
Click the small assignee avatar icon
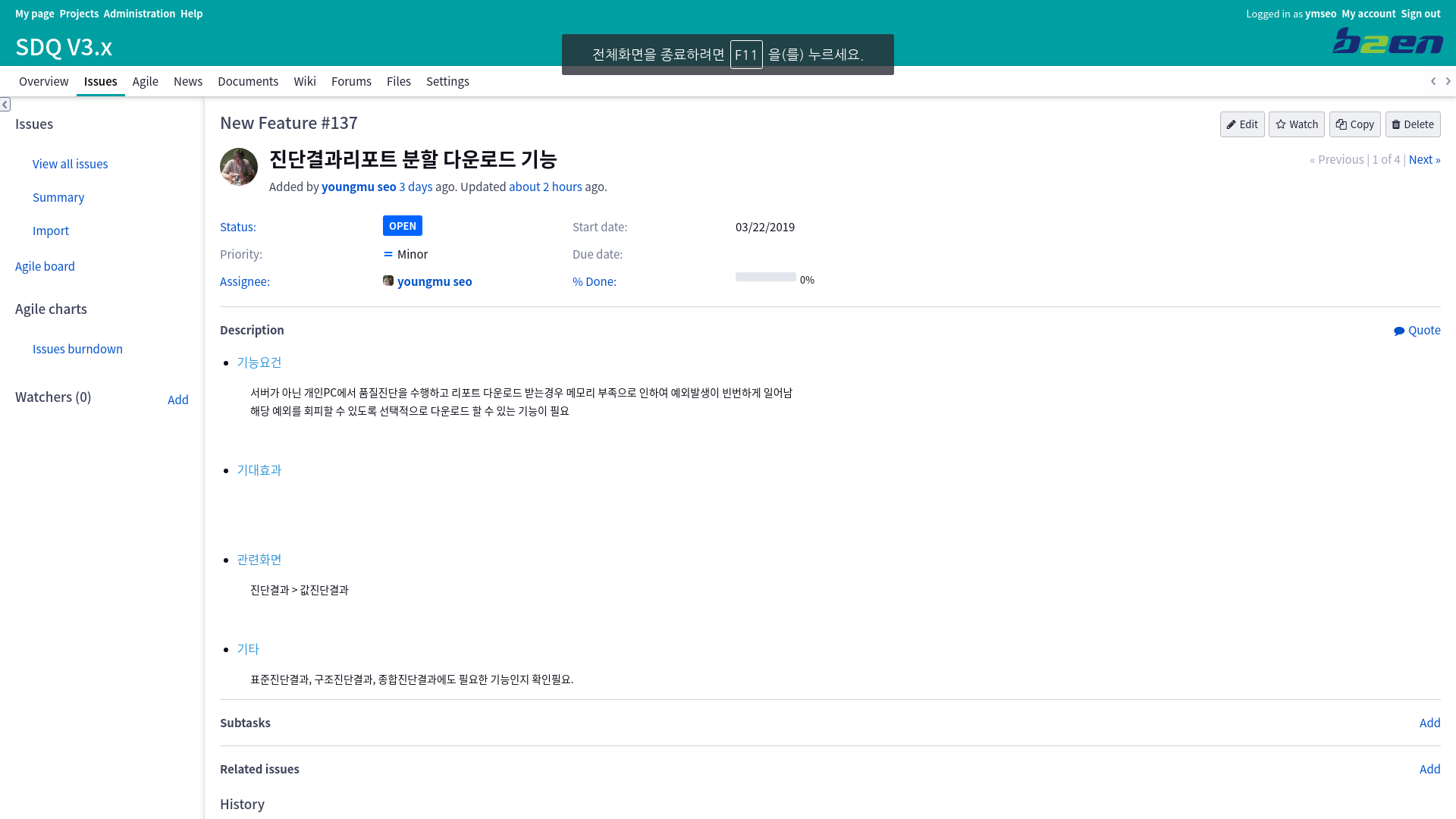pos(388,281)
